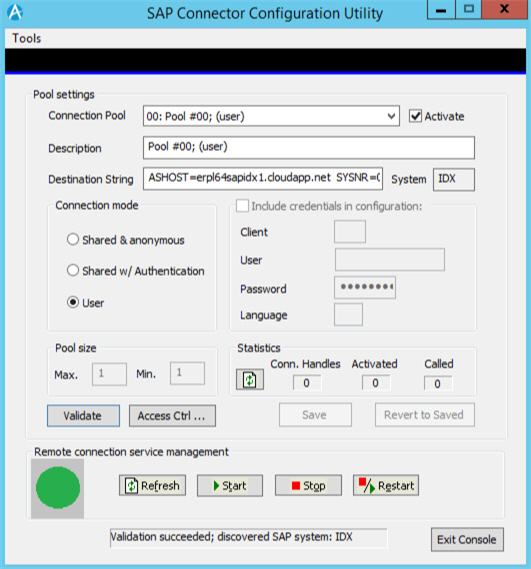531x569 pixels.
Task: Select Shared w/ Authentication mode
Action: point(73,270)
